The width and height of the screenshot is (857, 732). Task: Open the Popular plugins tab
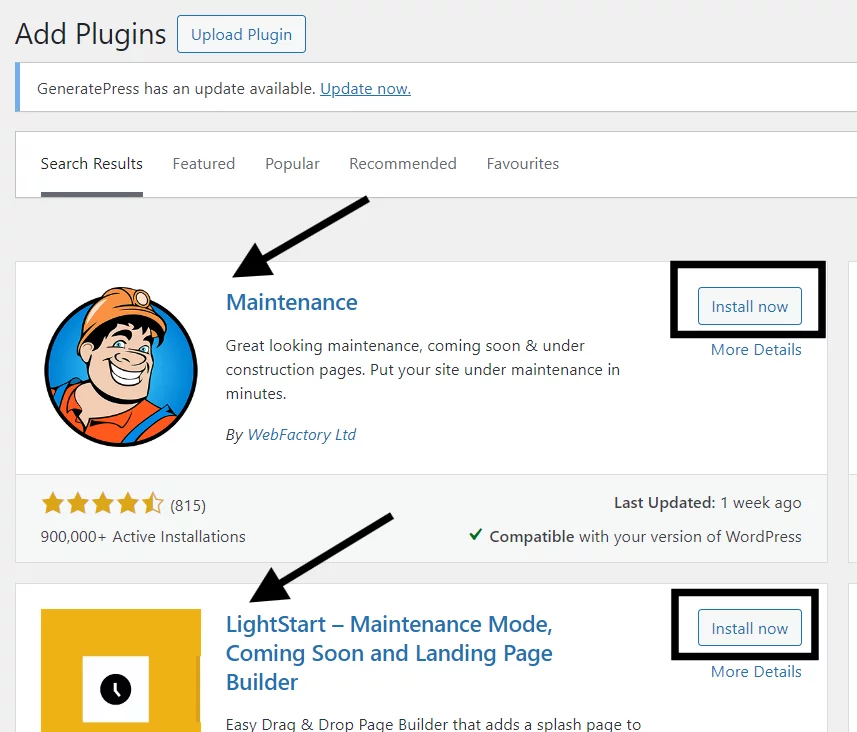[292, 164]
